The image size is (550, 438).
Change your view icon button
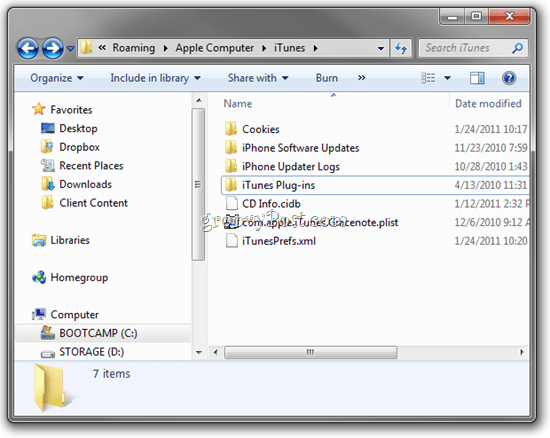428,78
